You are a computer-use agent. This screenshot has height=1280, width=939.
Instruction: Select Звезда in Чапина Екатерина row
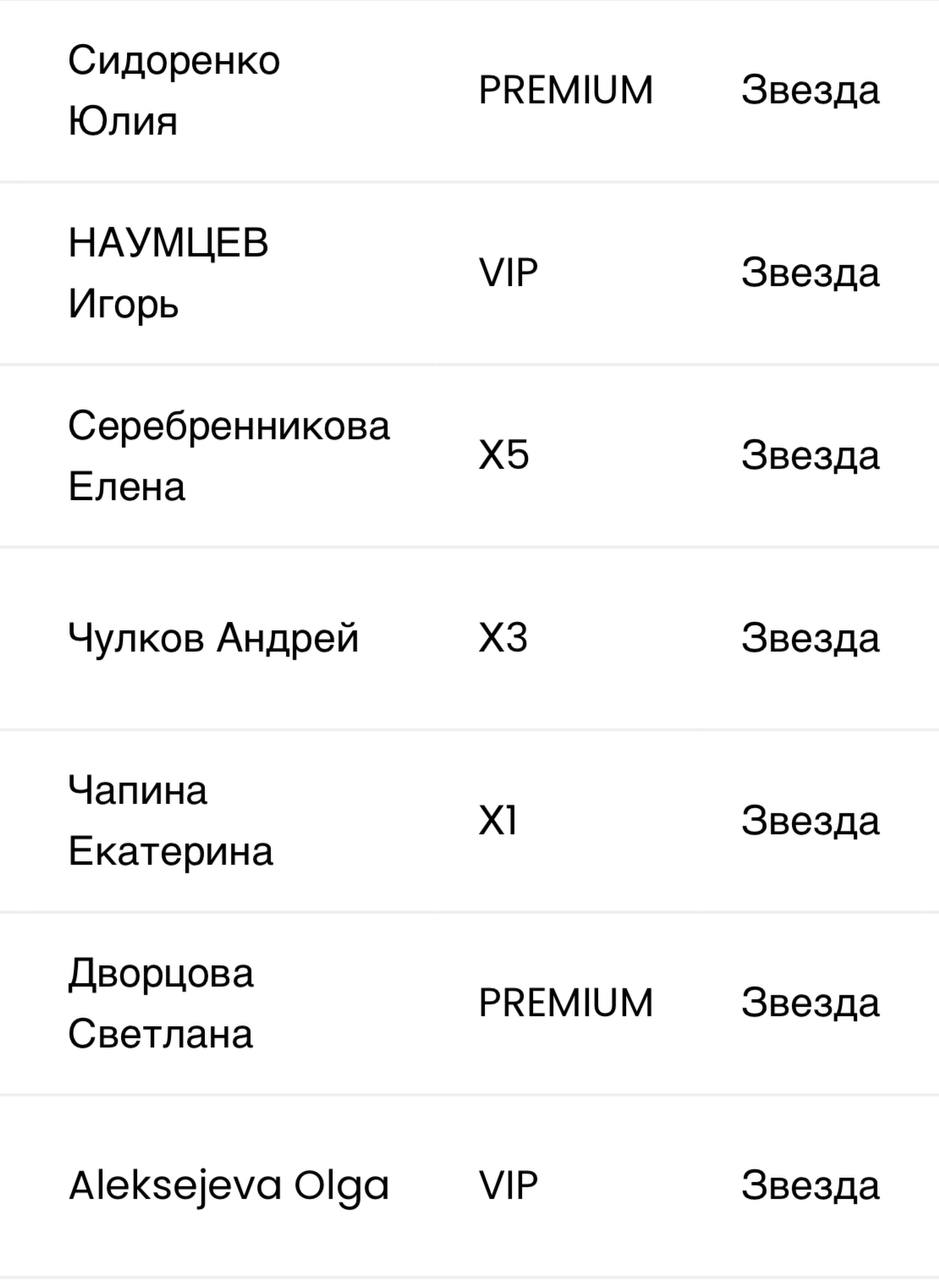coord(810,820)
